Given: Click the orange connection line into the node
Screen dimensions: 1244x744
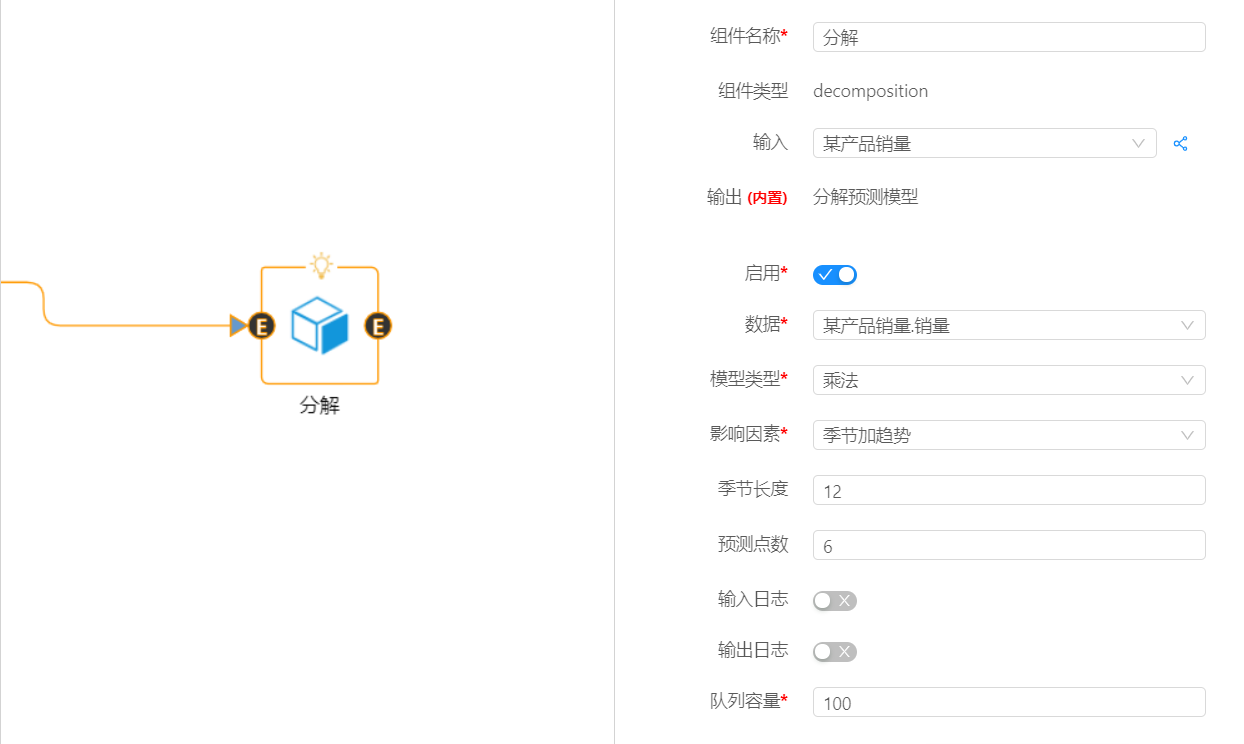Looking at the screenshot, I should click(130, 325).
